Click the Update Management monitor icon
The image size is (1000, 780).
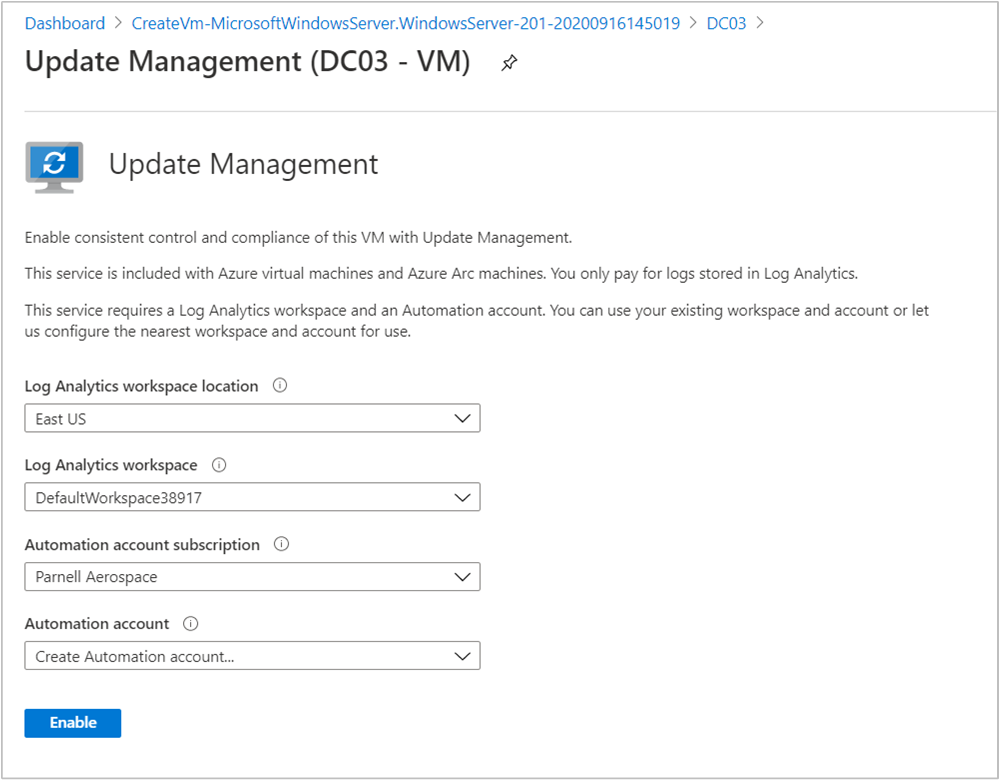54,167
